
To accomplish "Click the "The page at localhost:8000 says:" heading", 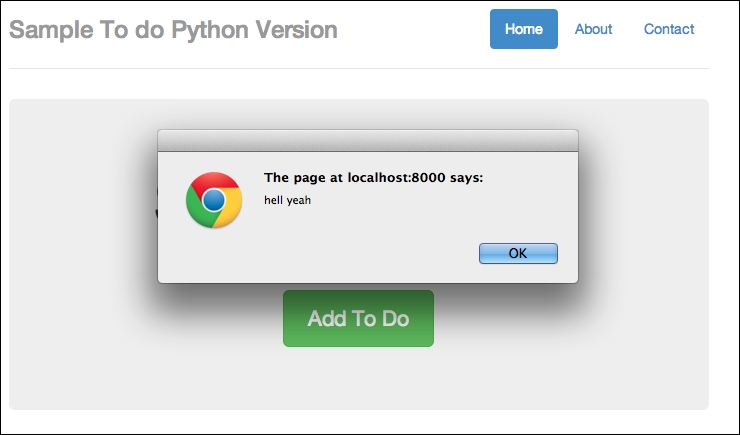I will (x=373, y=178).
